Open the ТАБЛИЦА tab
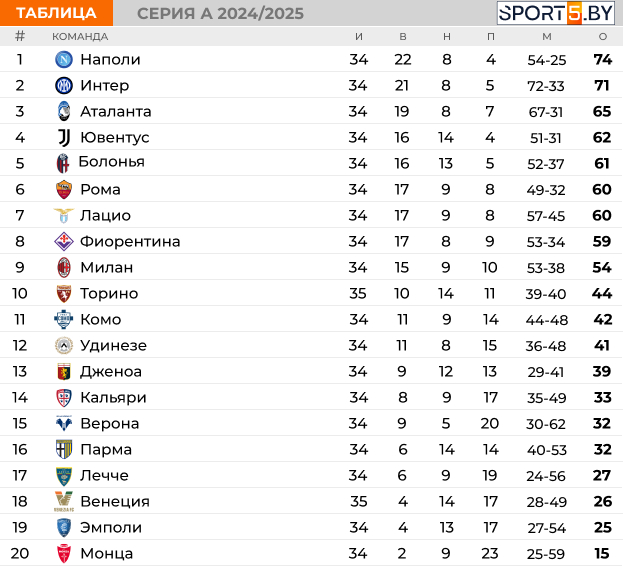 tap(56, 13)
